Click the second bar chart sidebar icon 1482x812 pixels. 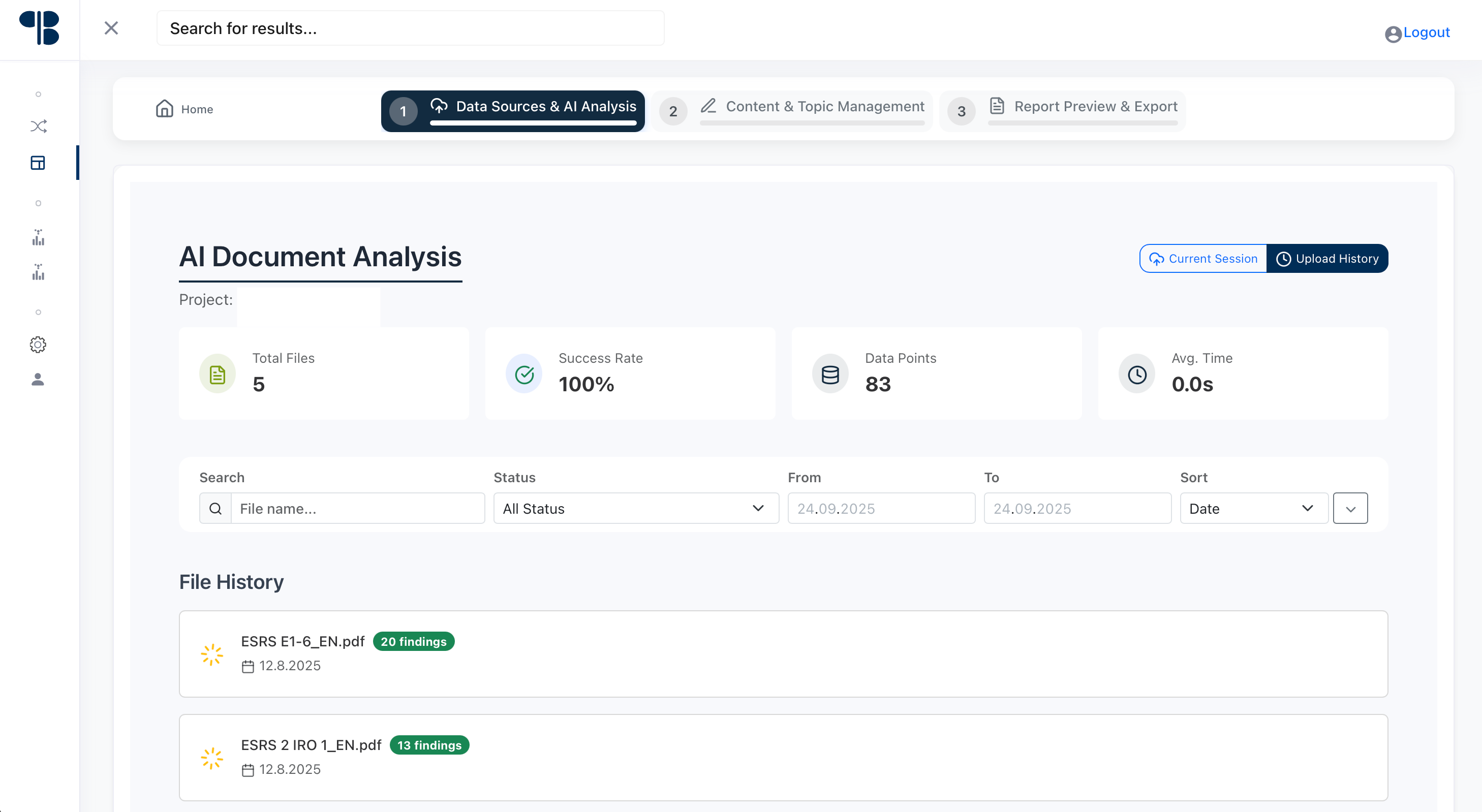pyautogui.click(x=38, y=272)
